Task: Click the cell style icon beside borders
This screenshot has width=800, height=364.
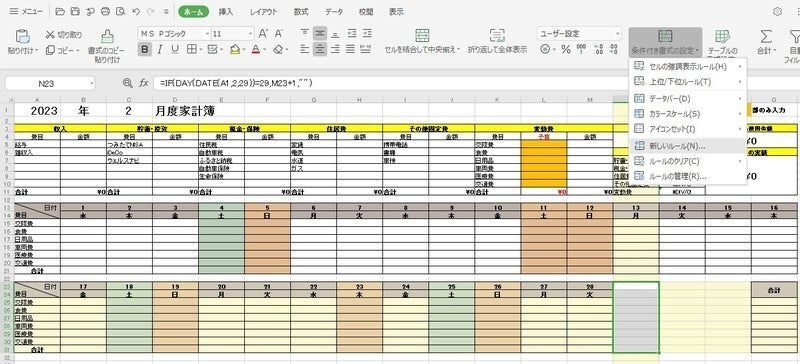Action: coord(212,50)
